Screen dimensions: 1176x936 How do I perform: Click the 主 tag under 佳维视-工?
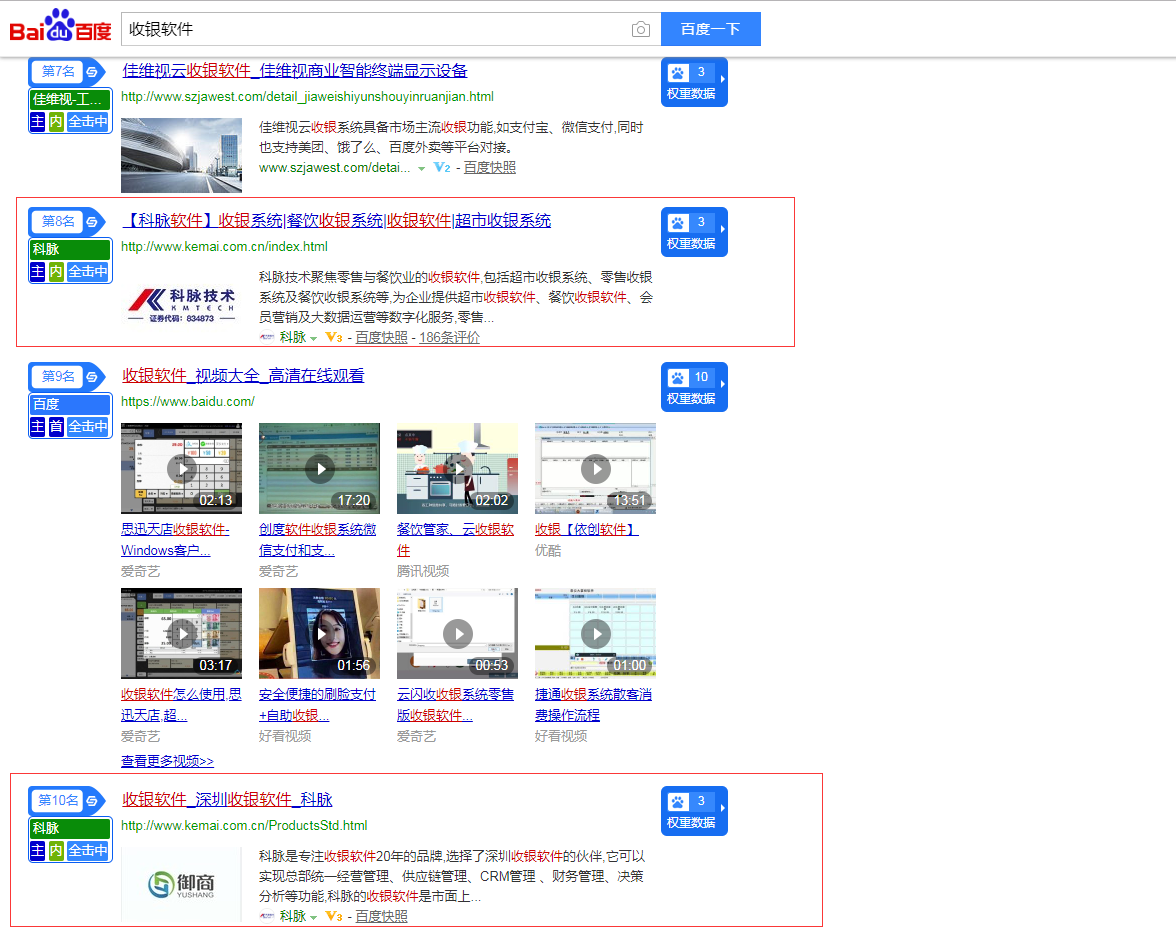point(38,122)
